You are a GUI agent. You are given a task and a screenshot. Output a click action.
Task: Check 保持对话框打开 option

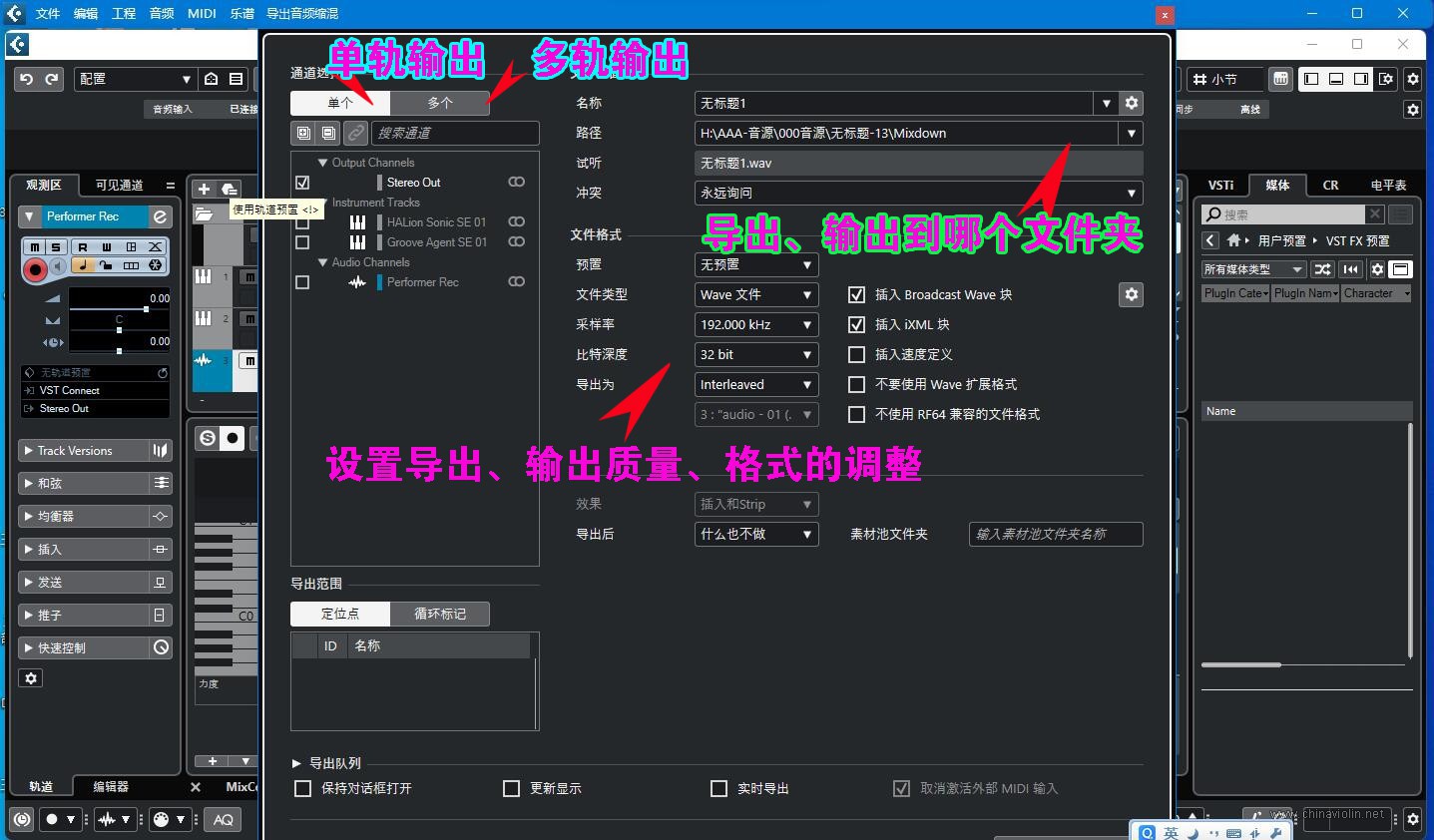tap(303, 788)
